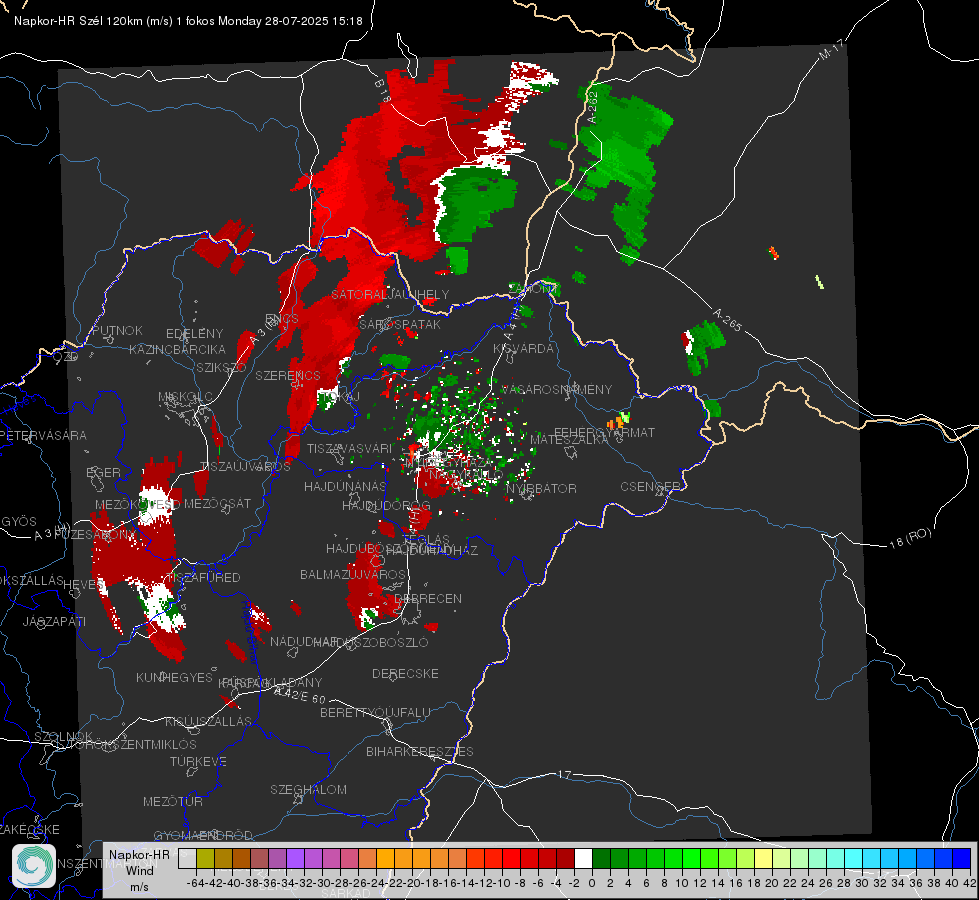Select the CSENGER town label
This screenshot has height=900, width=979.
[651, 487]
